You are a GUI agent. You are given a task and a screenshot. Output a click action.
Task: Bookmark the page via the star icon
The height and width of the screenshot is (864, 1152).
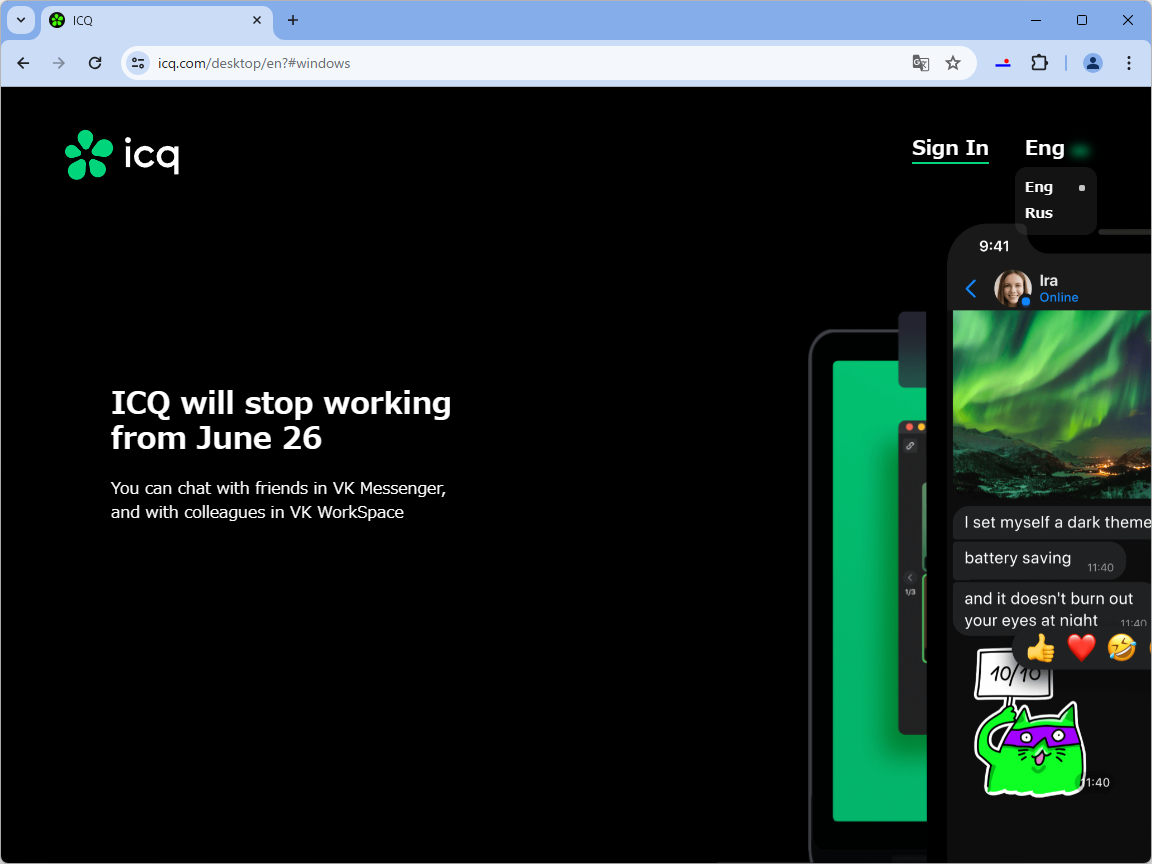tap(953, 62)
